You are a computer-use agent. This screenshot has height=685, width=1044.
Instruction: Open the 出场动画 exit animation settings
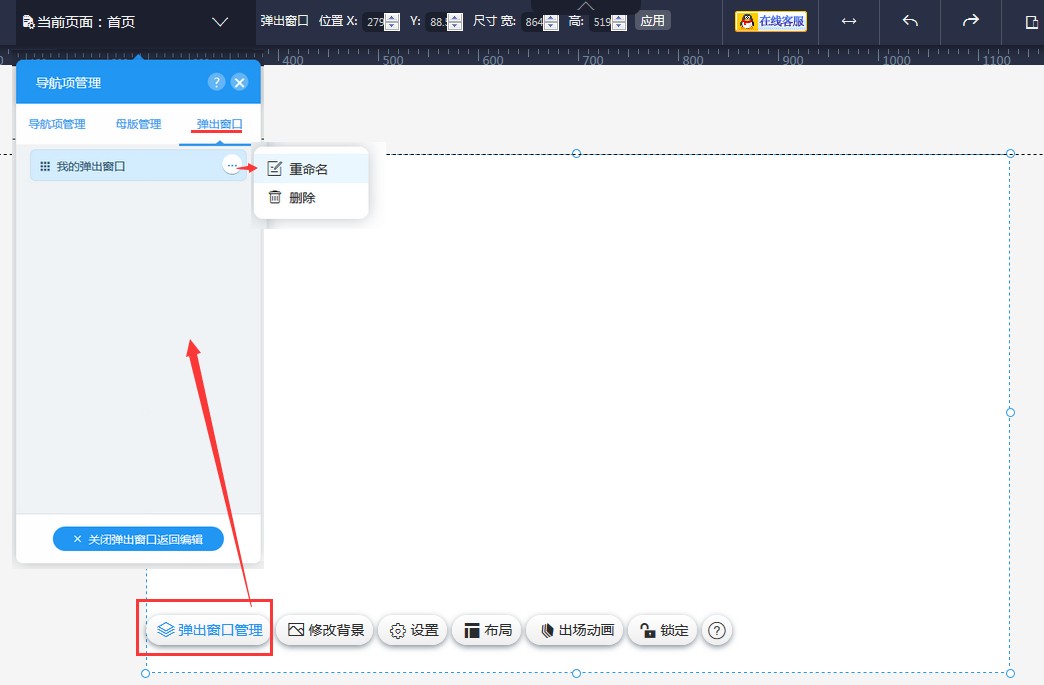(x=575, y=630)
